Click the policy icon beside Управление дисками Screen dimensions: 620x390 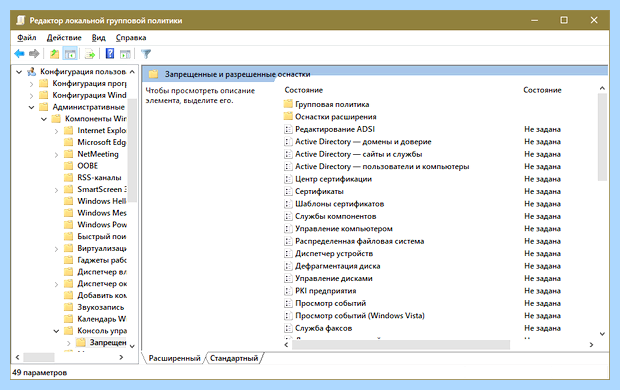click(x=288, y=278)
